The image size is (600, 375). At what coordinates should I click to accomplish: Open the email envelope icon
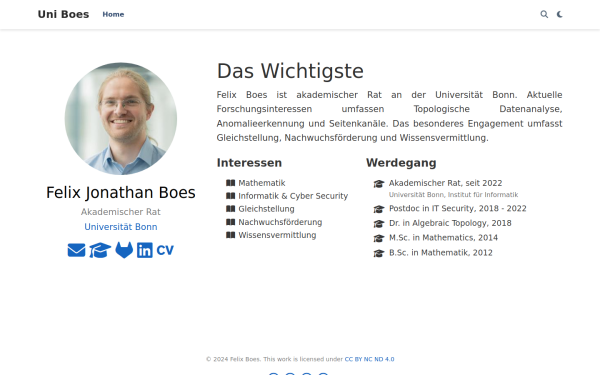pyautogui.click(x=77, y=250)
